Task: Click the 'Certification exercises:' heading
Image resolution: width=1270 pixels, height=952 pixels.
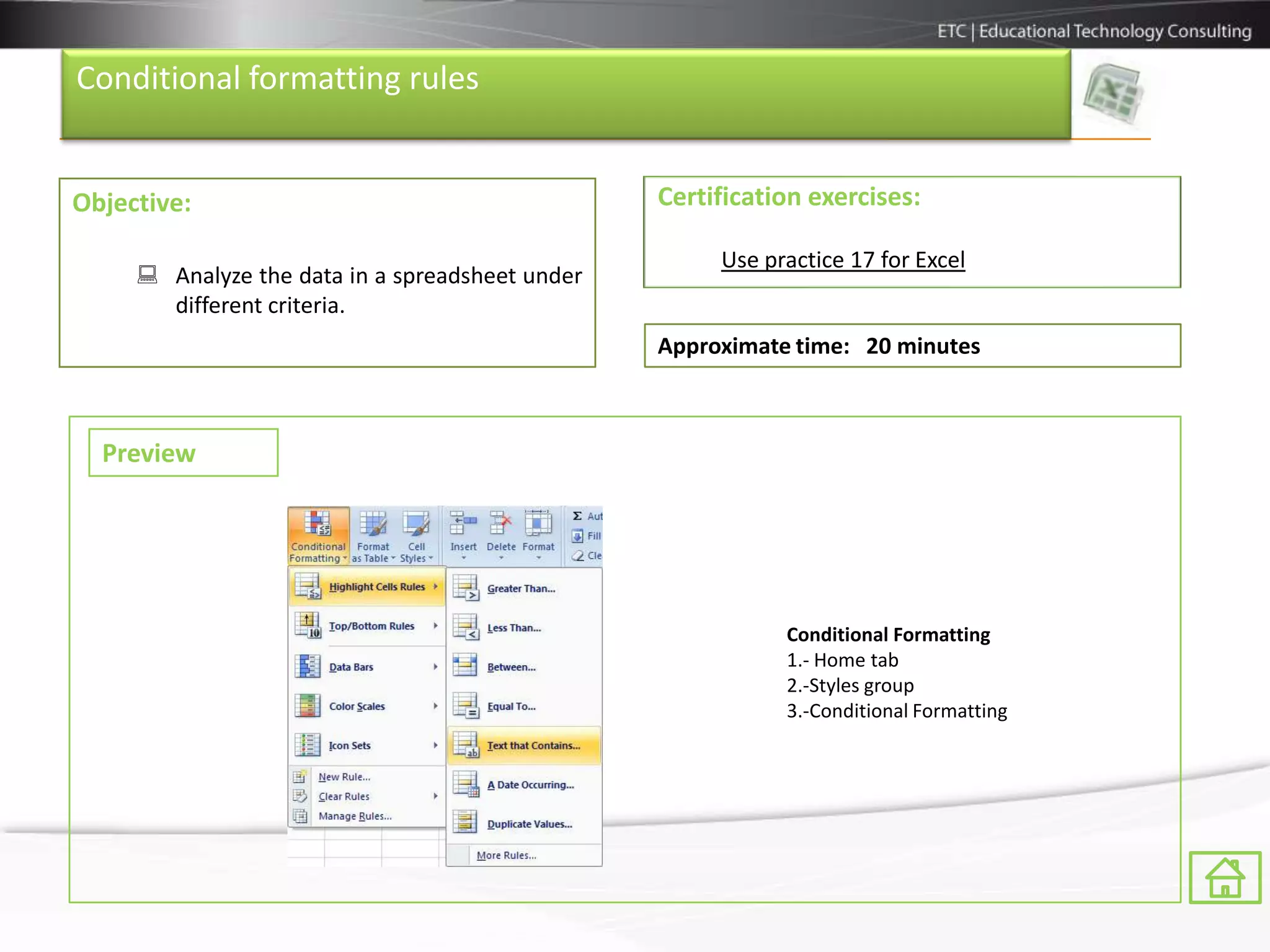Action: pos(789,196)
